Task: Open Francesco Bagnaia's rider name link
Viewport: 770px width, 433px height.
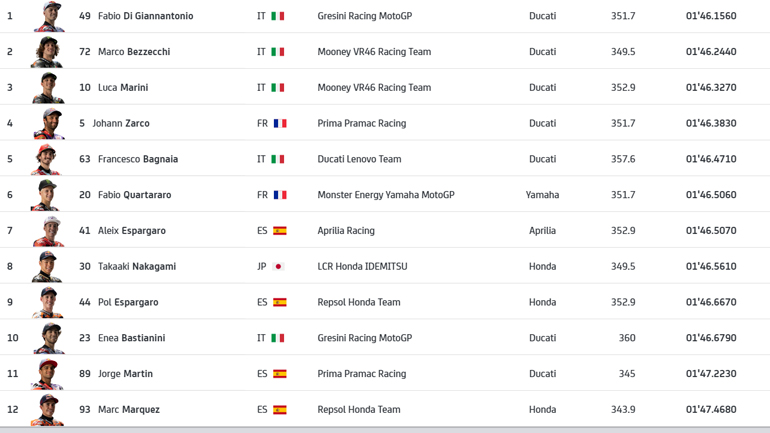Action: coord(137,159)
